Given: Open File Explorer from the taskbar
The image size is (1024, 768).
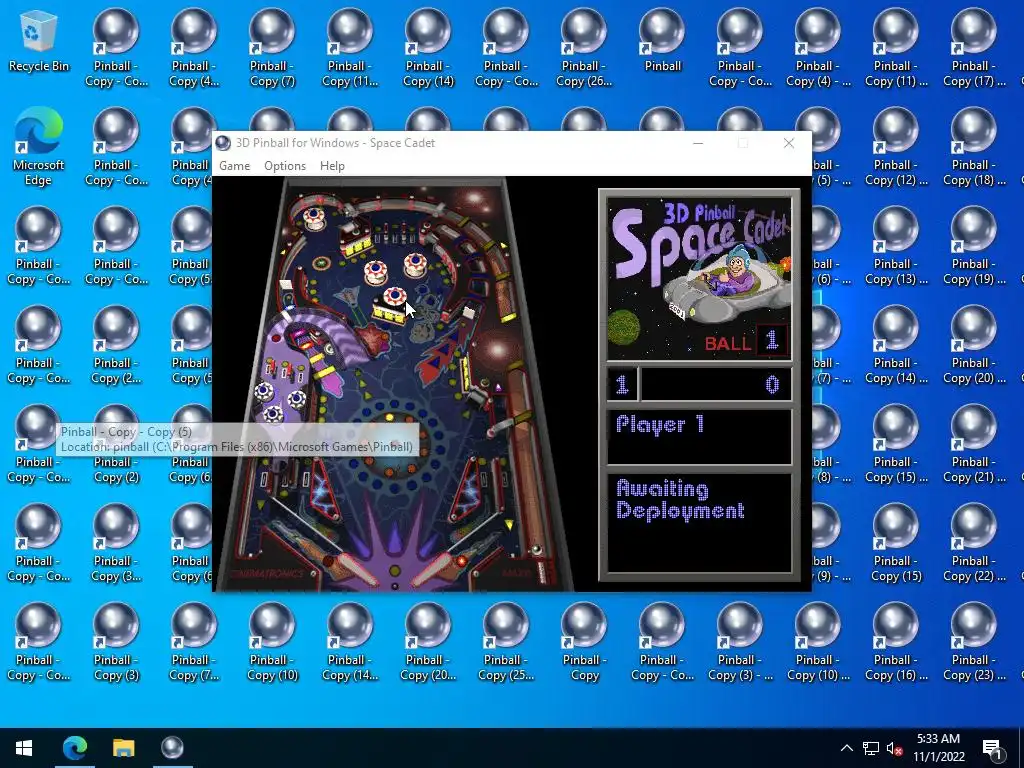Looking at the screenshot, I should tap(123, 748).
